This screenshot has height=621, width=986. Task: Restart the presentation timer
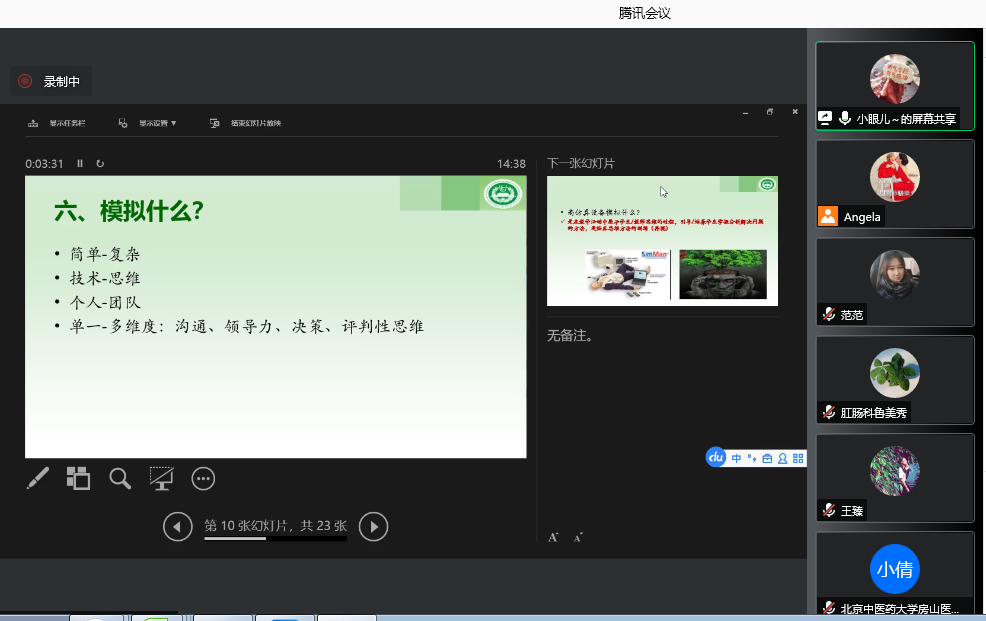pos(100,163)
